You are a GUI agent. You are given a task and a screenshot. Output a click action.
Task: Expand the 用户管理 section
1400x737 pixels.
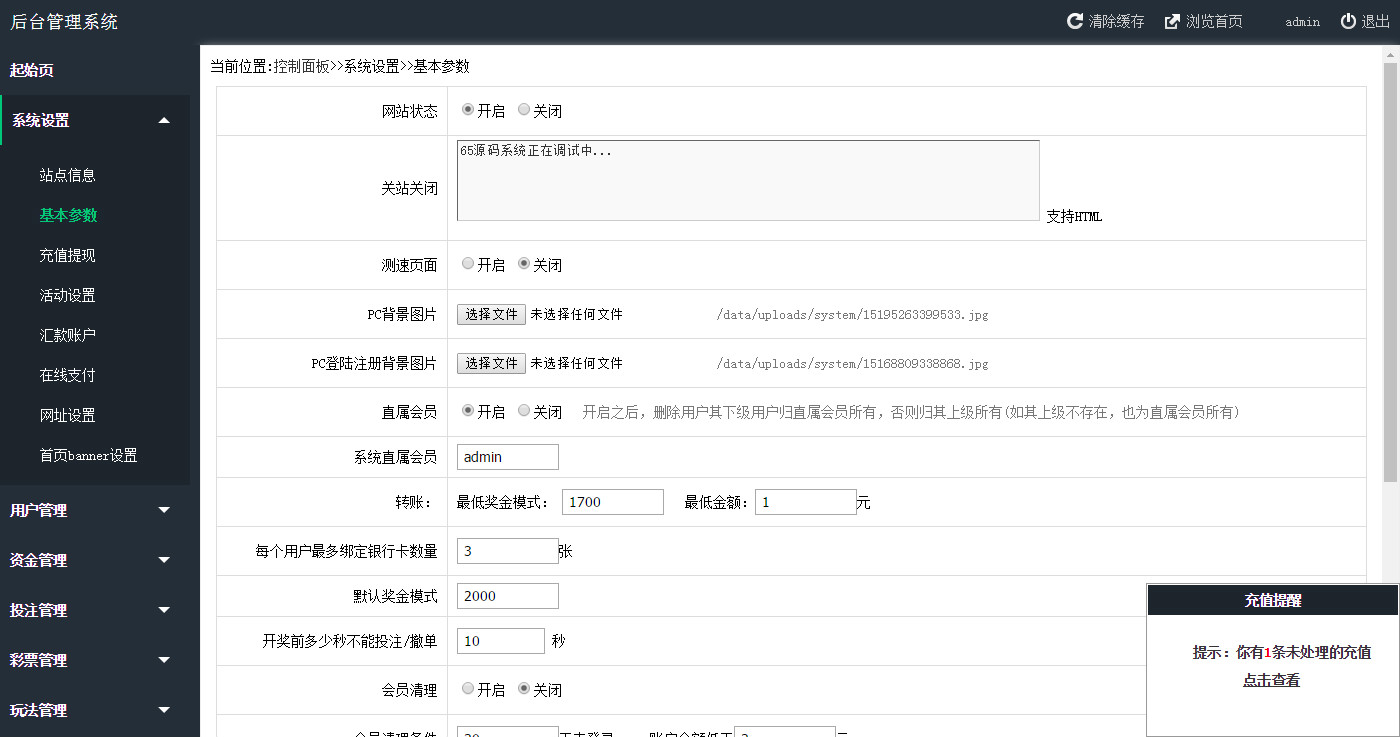[164, 510]
